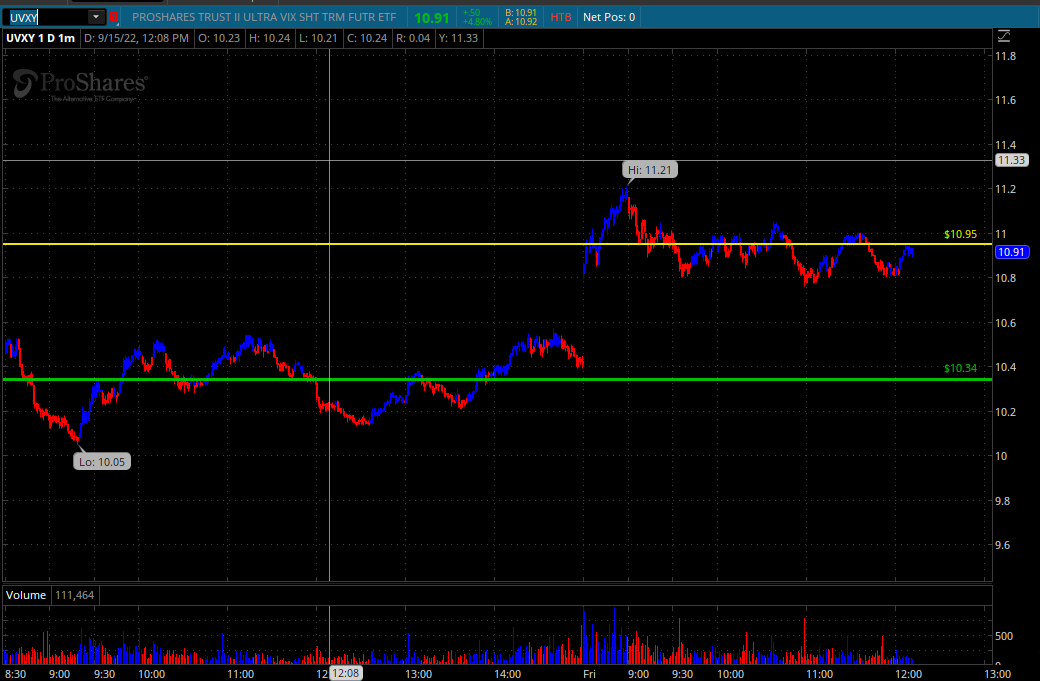
Task: Click the UVXY 1 D 1m chart label
Action: click(x=40, y=38)
